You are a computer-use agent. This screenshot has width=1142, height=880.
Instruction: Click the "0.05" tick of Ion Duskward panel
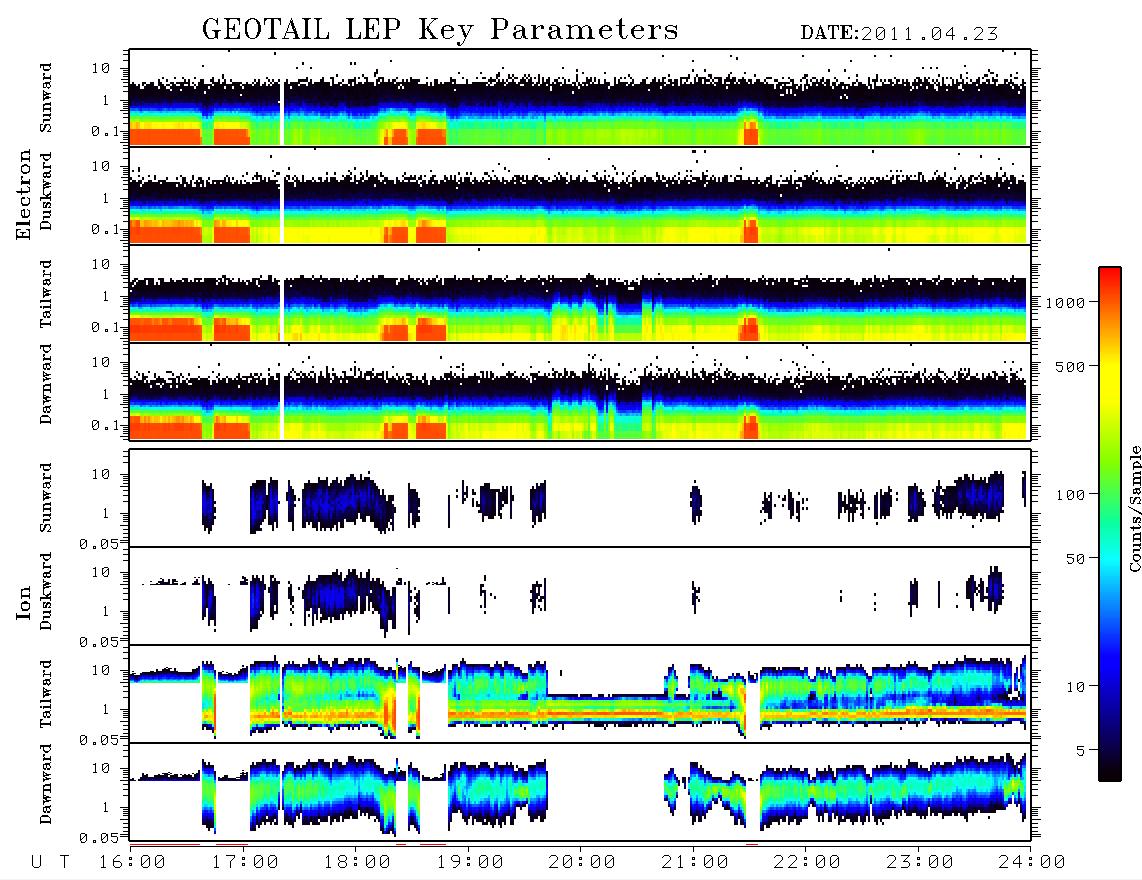(x=99, y=642)
